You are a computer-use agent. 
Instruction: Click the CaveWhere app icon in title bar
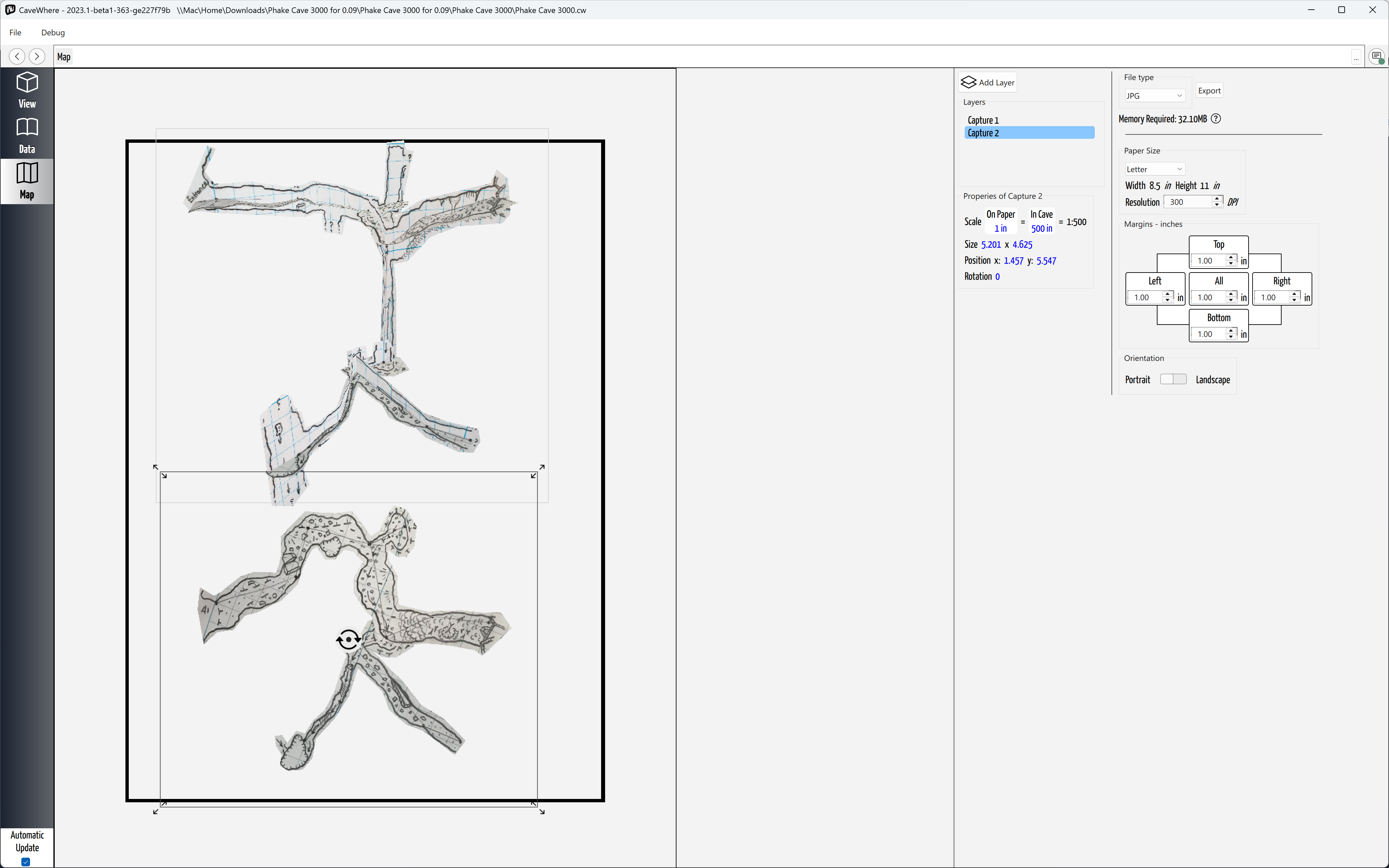point(10,10)
